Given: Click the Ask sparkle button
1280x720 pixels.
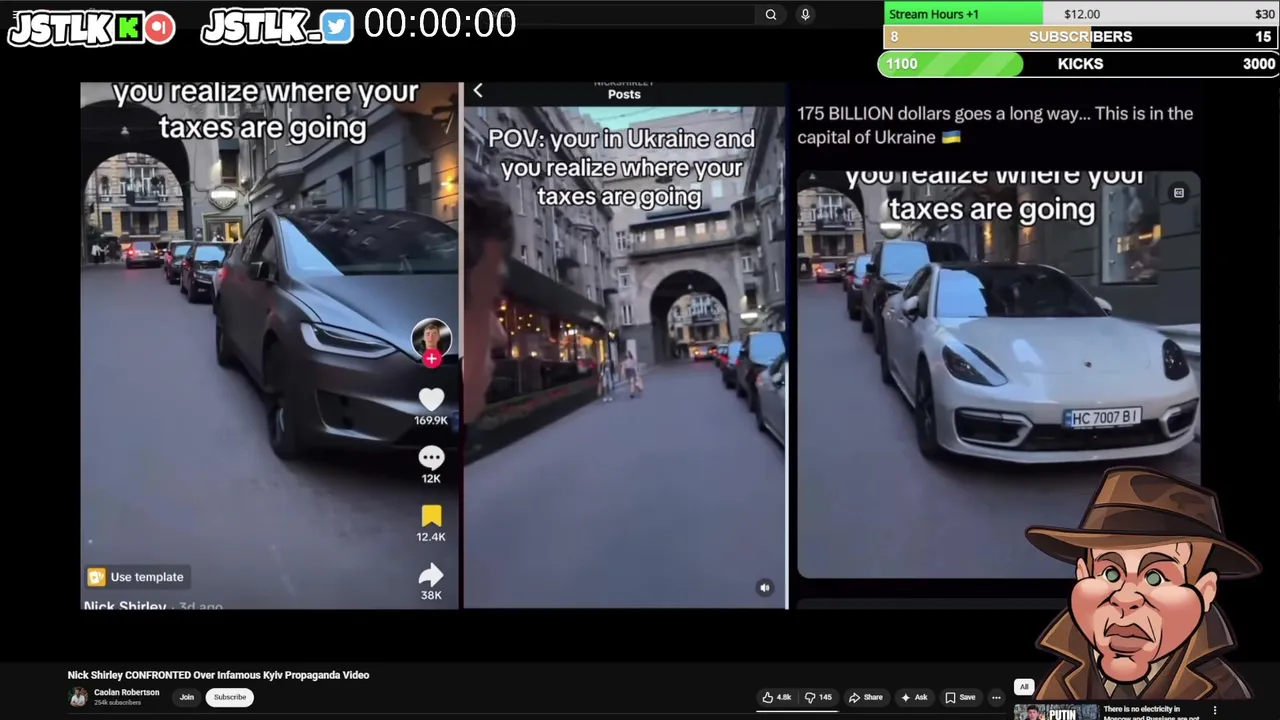Looking at the screenshot, I should [x=914, y=697].
